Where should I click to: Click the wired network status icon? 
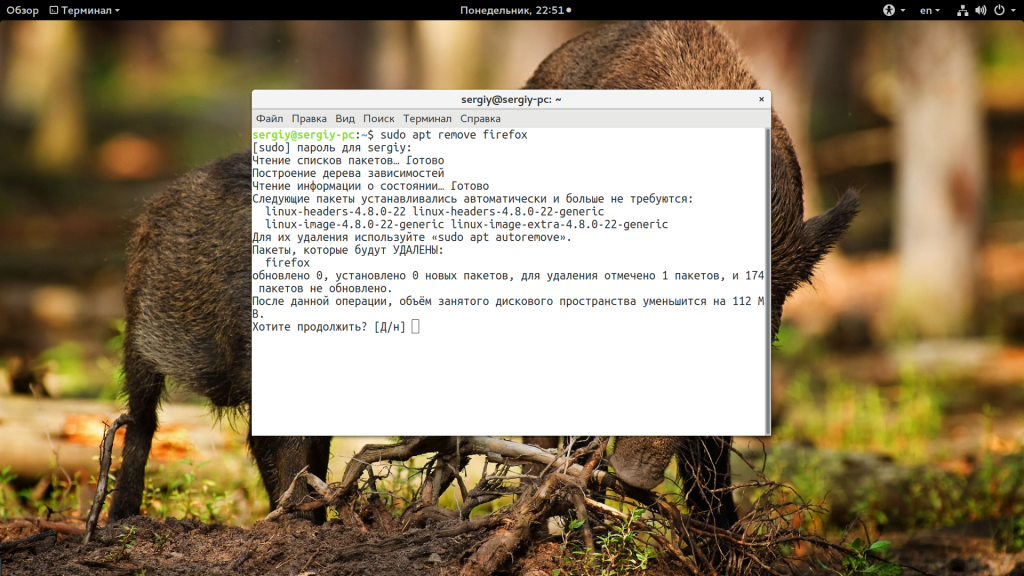962,10
